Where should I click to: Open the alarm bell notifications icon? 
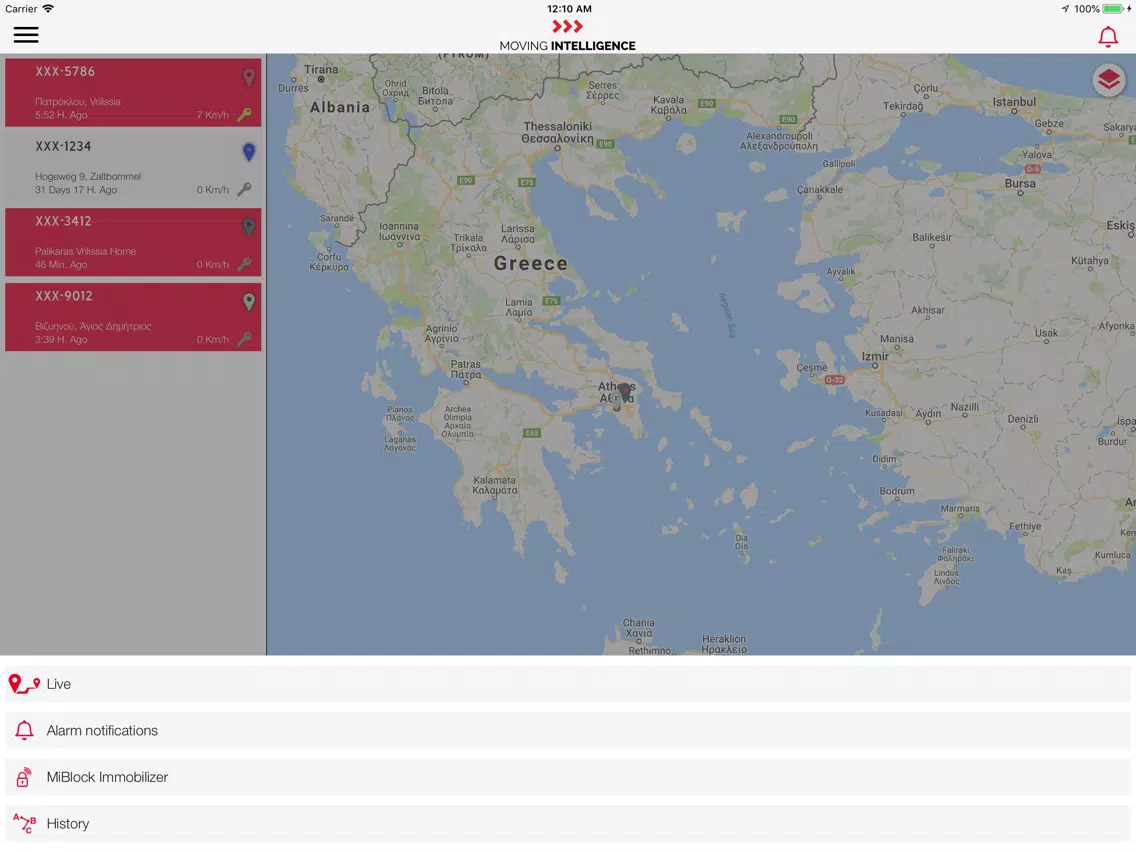pyautogui.click(x=1107, y=36)
